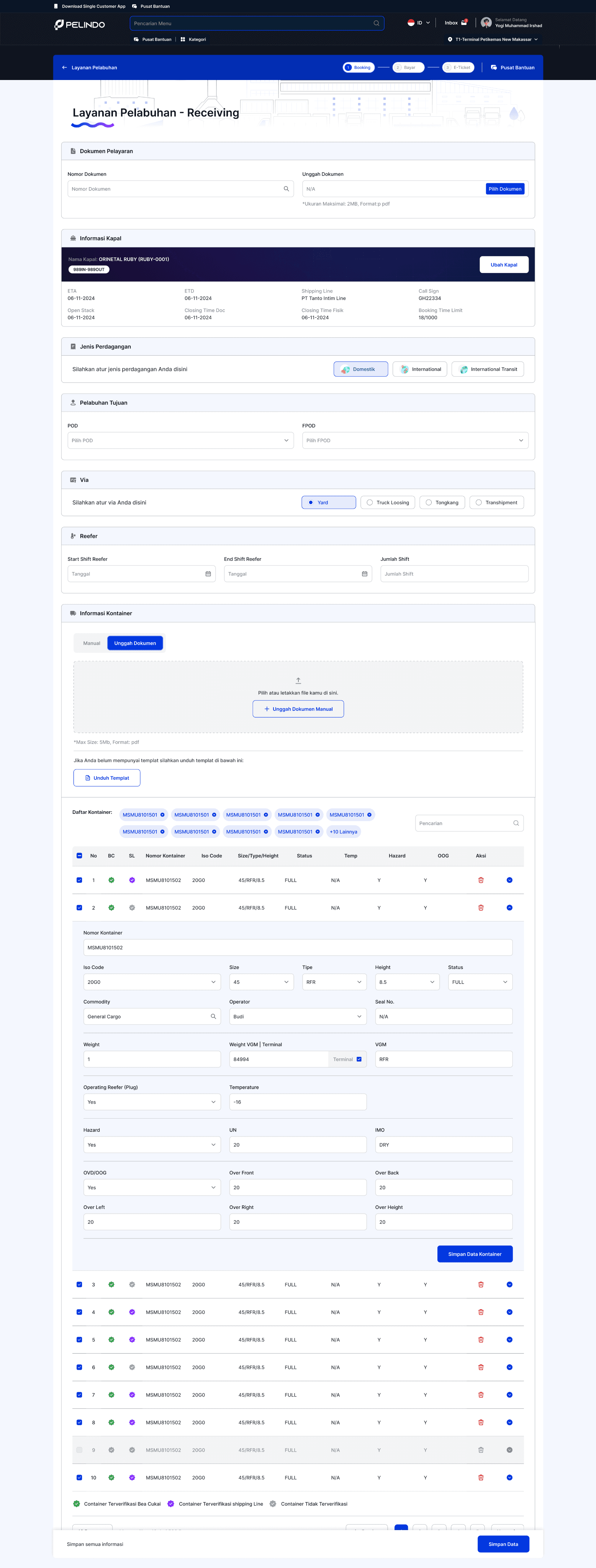Uncheck container row 8 checkbox
The width and height of the screenshot is (596, 1568).
pos(79,1423)
